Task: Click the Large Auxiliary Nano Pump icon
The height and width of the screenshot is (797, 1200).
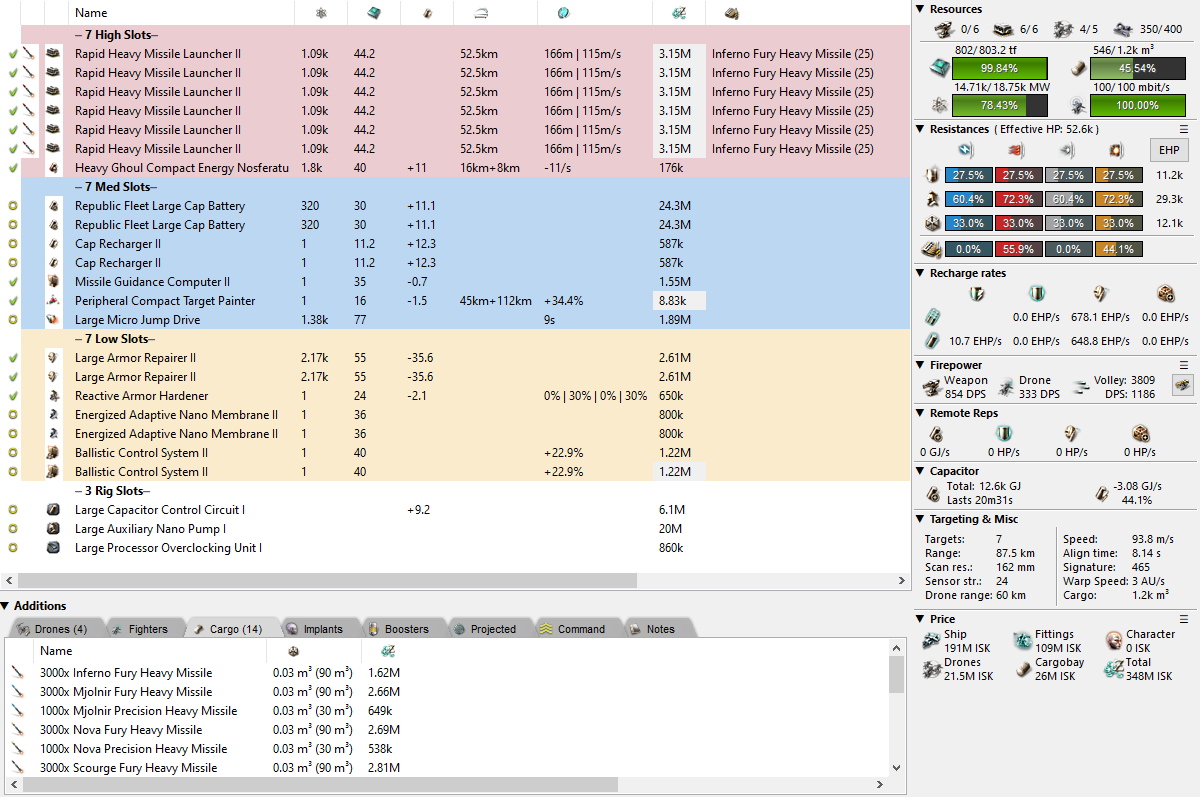Action: coord(53,529)
